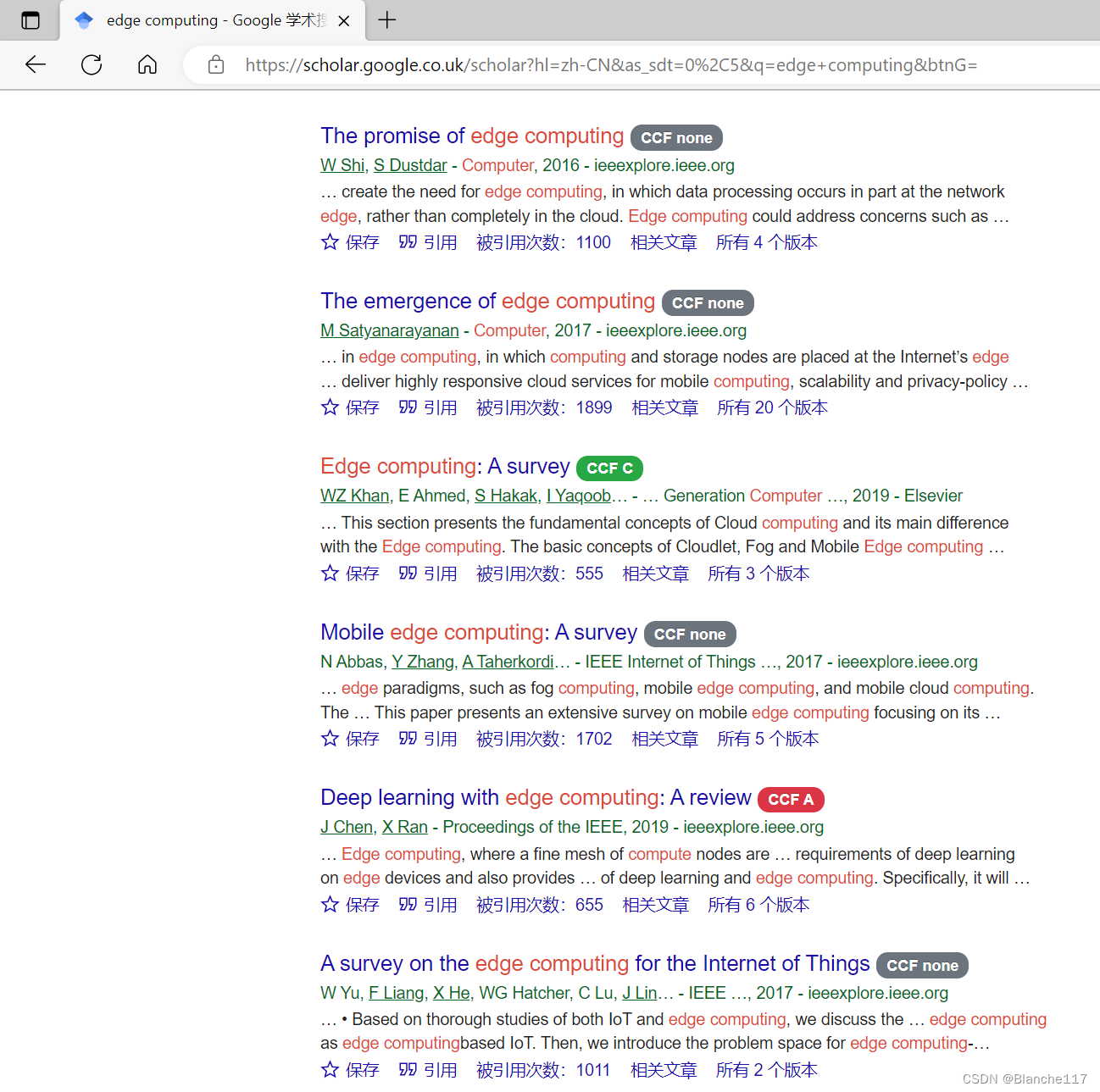The height and width of the screenshot is (1092, 1100).
Task: Open the tab actions menu icon
Action: coord(31,20)
